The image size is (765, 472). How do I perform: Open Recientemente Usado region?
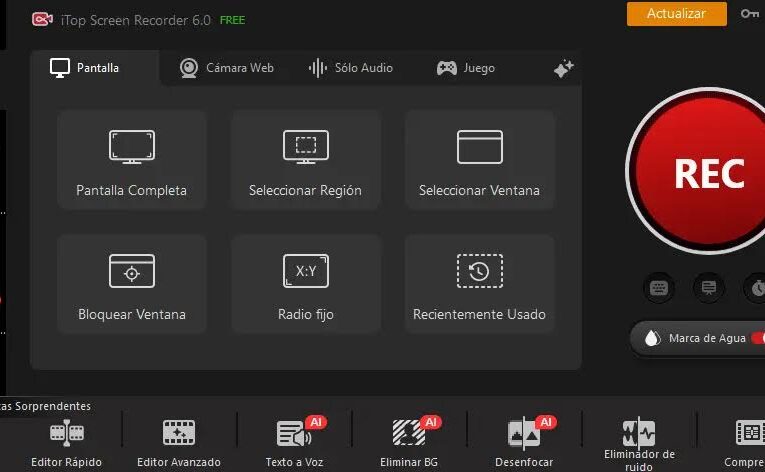(480, 284)
